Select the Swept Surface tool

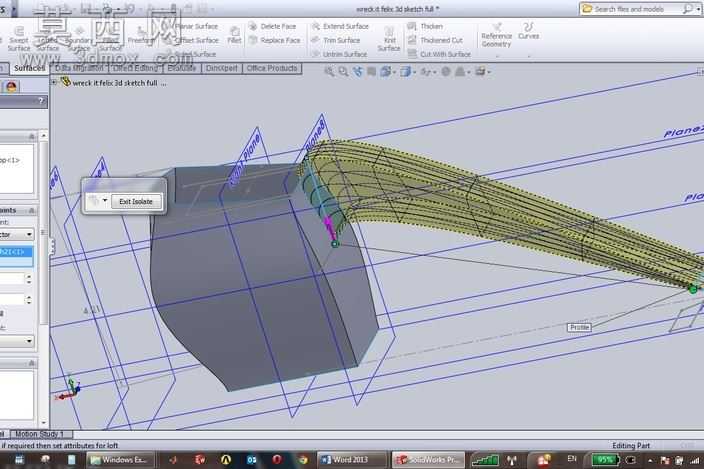click(x=19, y=39)
